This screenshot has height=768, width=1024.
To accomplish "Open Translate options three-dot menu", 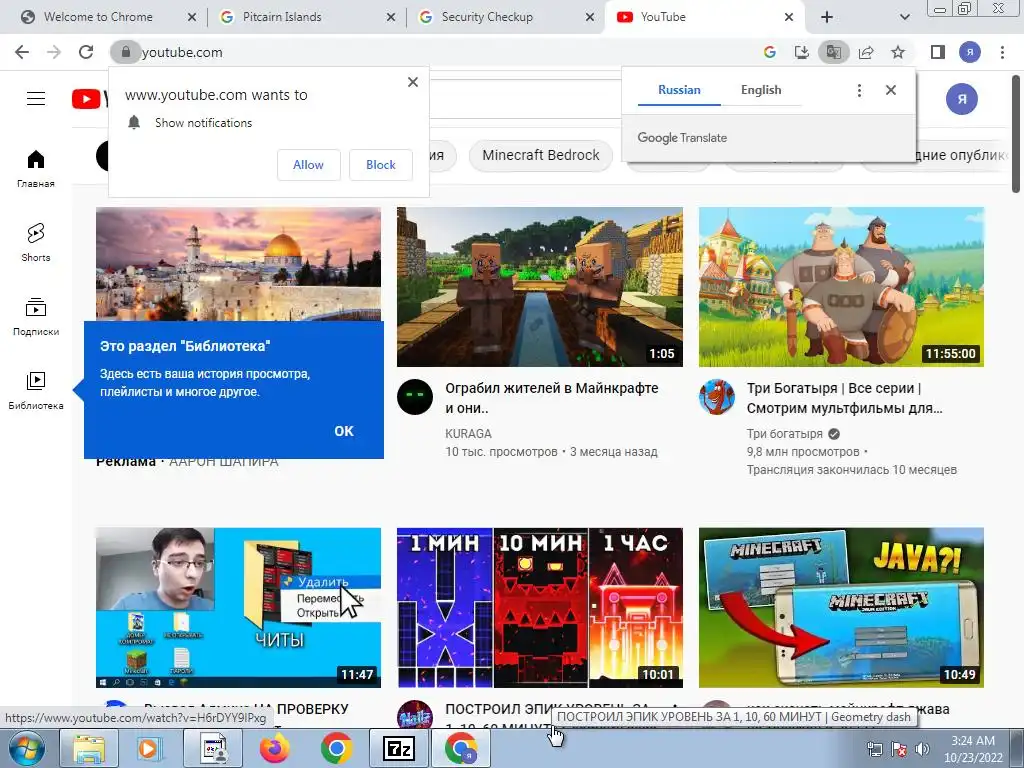I will 859,90.
